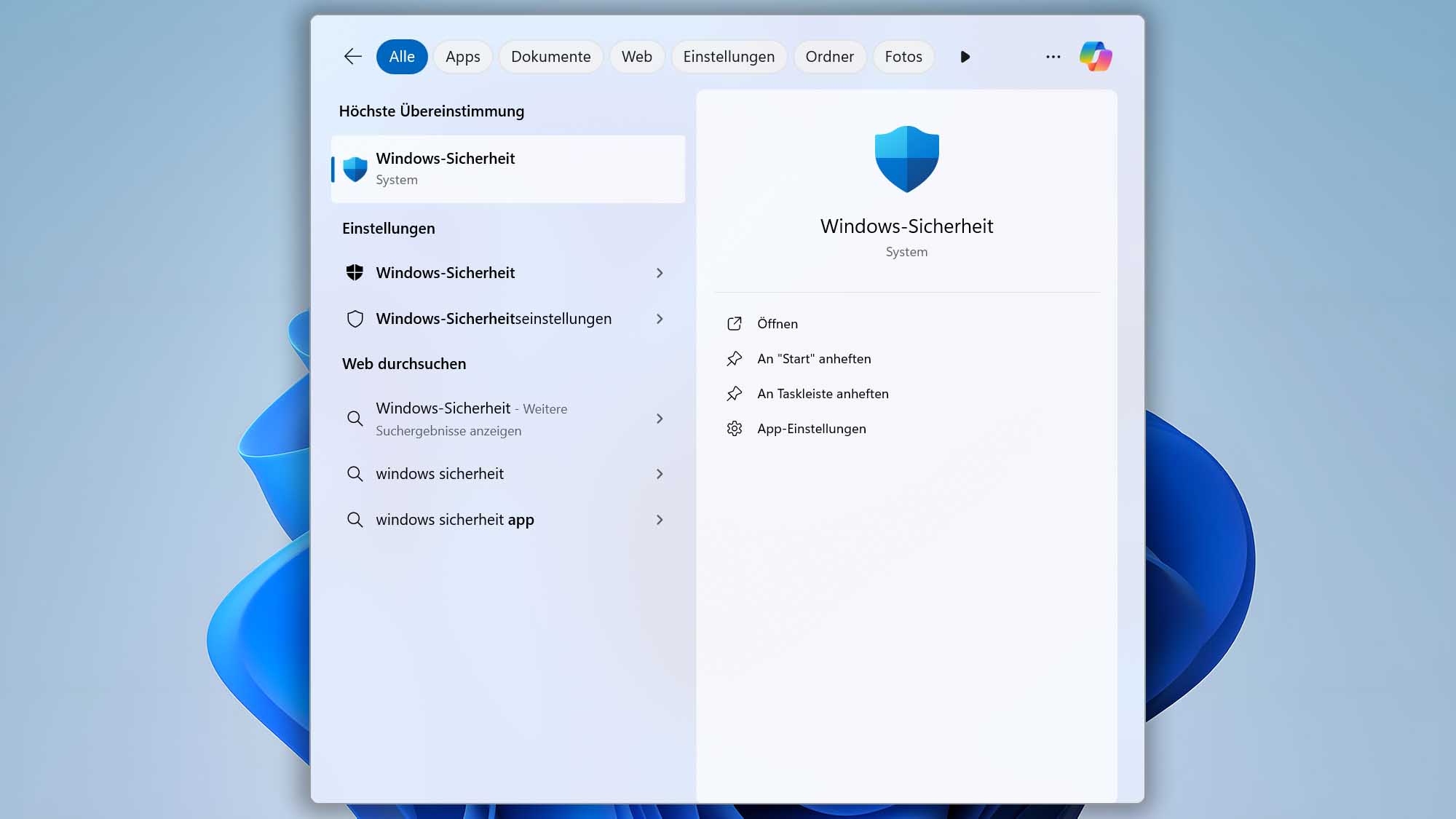Open the Copilot icon in search header

point(1096,57)
